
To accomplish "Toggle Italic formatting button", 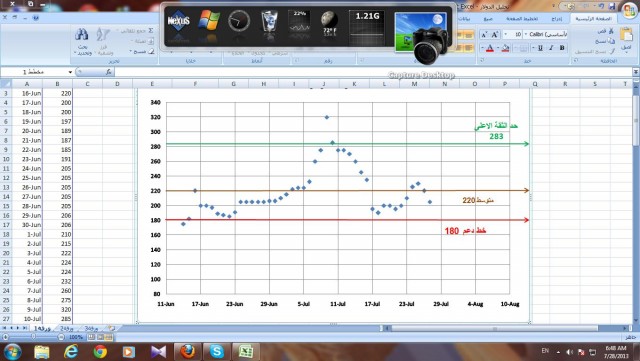I will [x=551, y=48].
